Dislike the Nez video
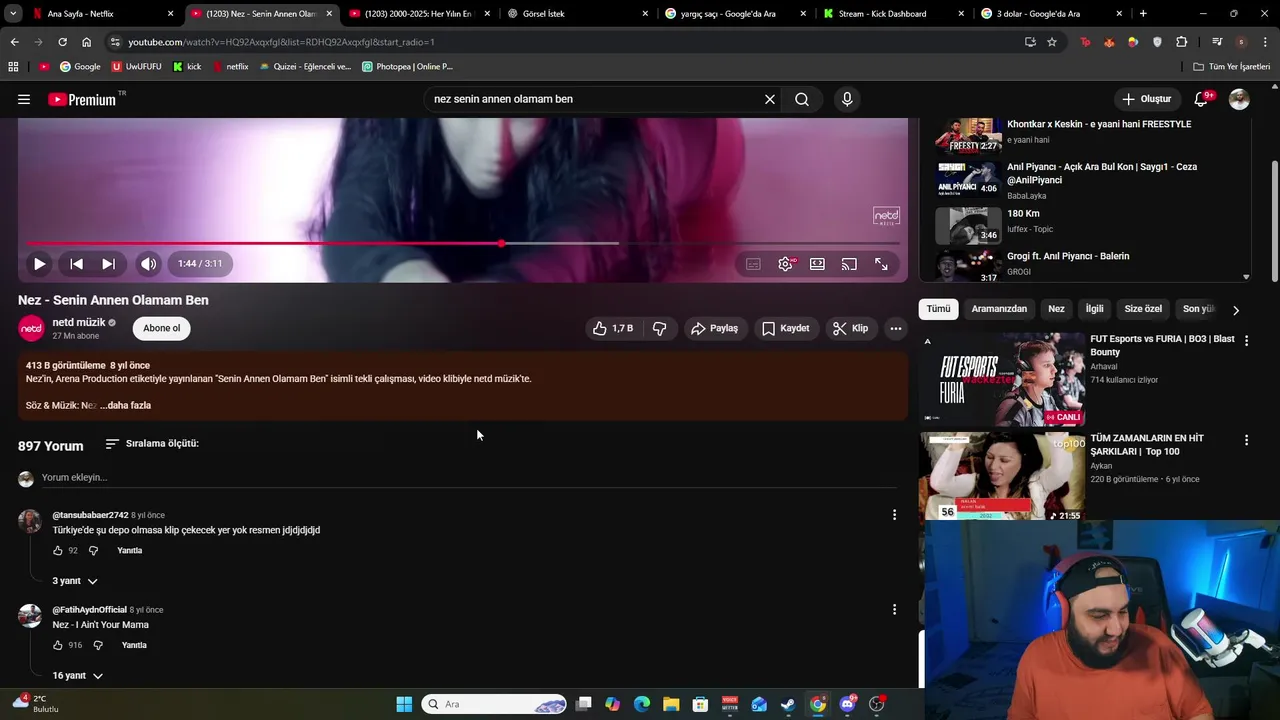 click(659, 328)
